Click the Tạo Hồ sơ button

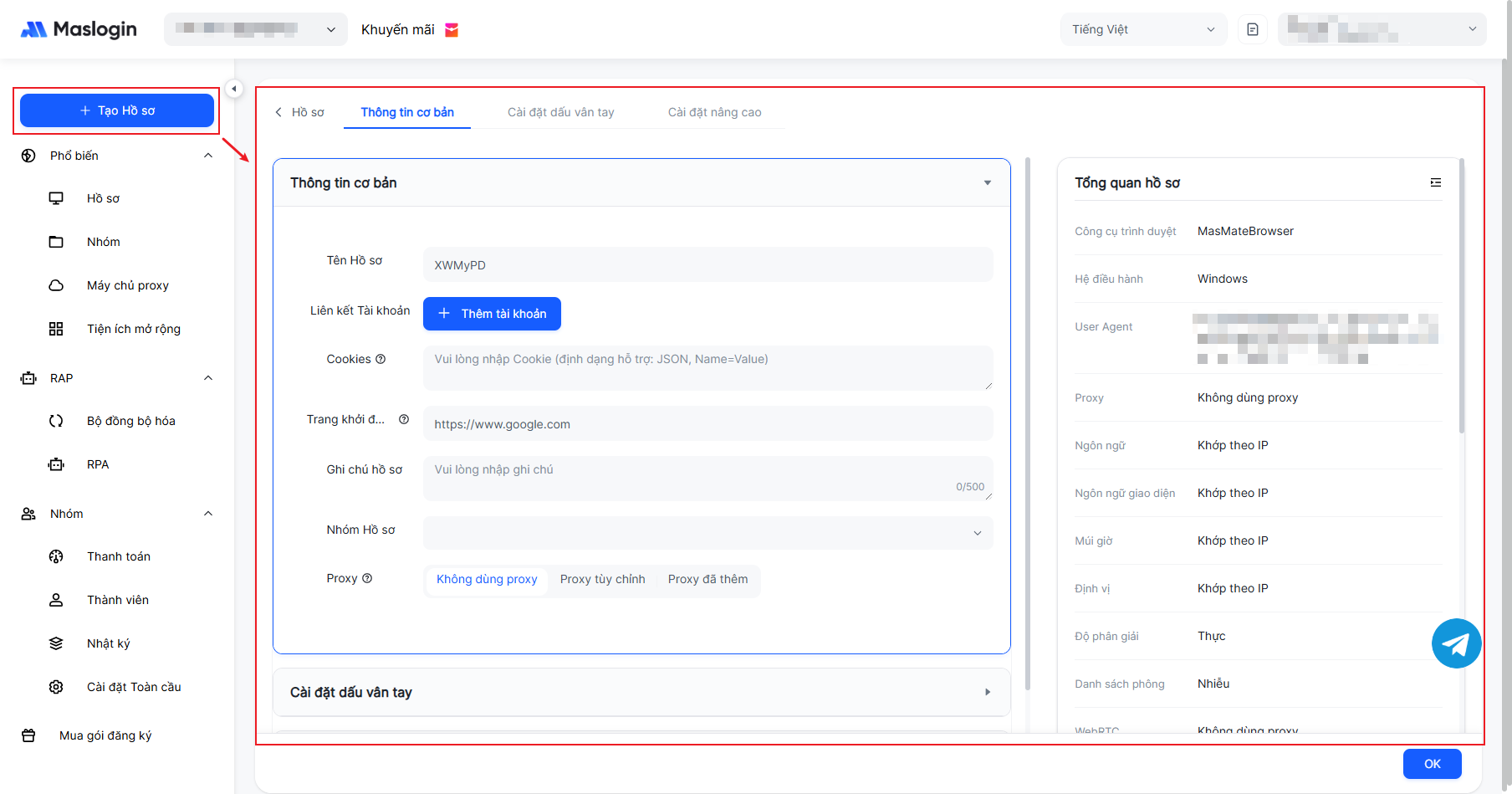(x=117, y=110)
